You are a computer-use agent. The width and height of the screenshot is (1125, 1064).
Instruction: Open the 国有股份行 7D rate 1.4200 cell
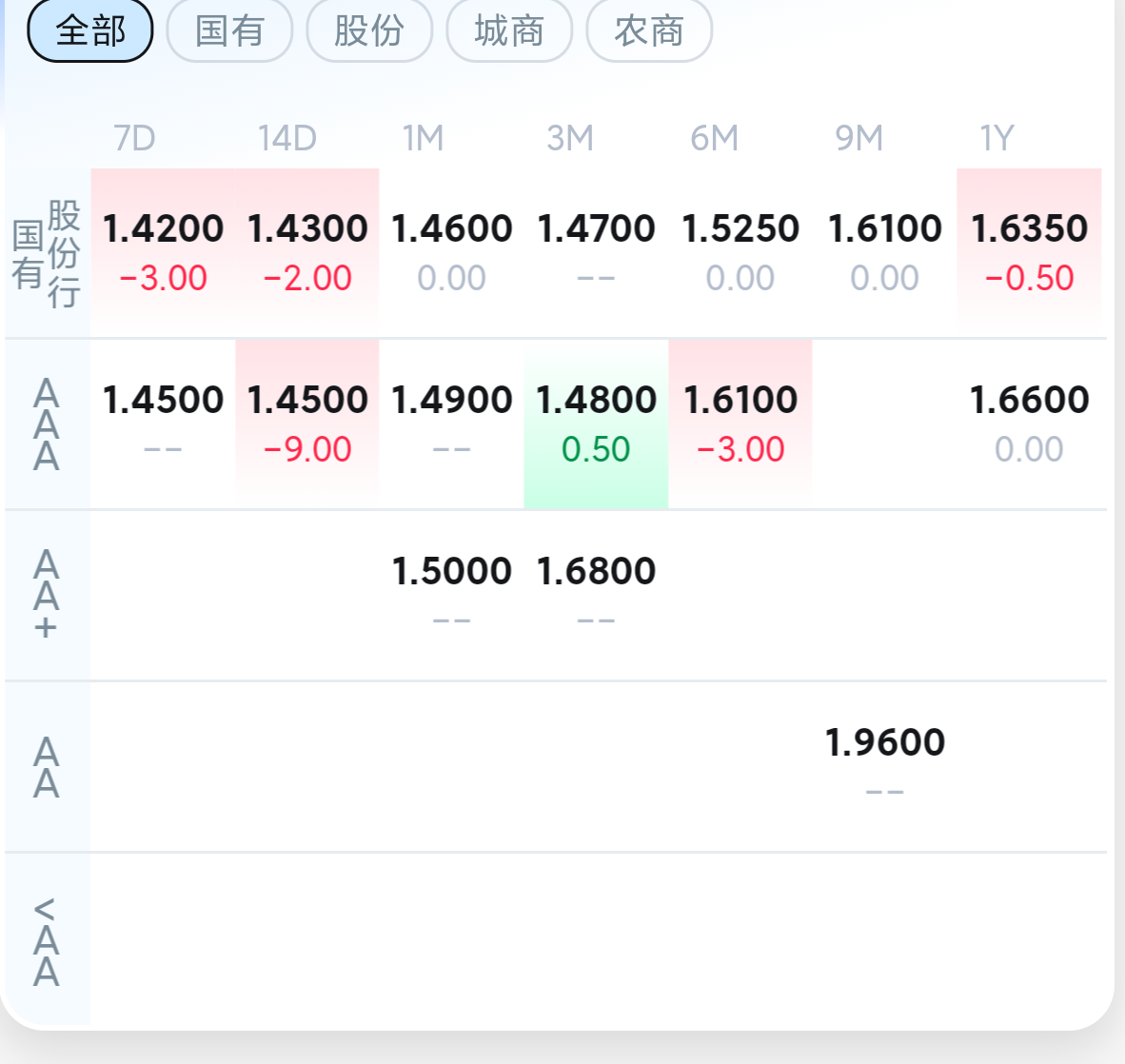tap(163, 252)
